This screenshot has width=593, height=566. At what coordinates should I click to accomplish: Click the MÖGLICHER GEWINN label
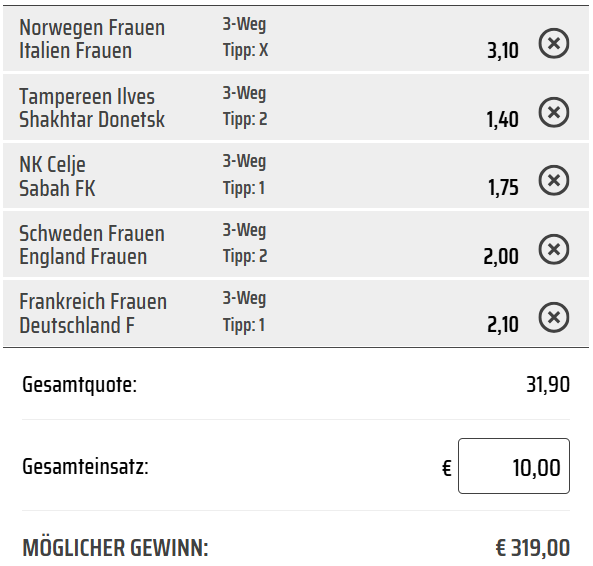pyautogui.click(x=115, y=547)
